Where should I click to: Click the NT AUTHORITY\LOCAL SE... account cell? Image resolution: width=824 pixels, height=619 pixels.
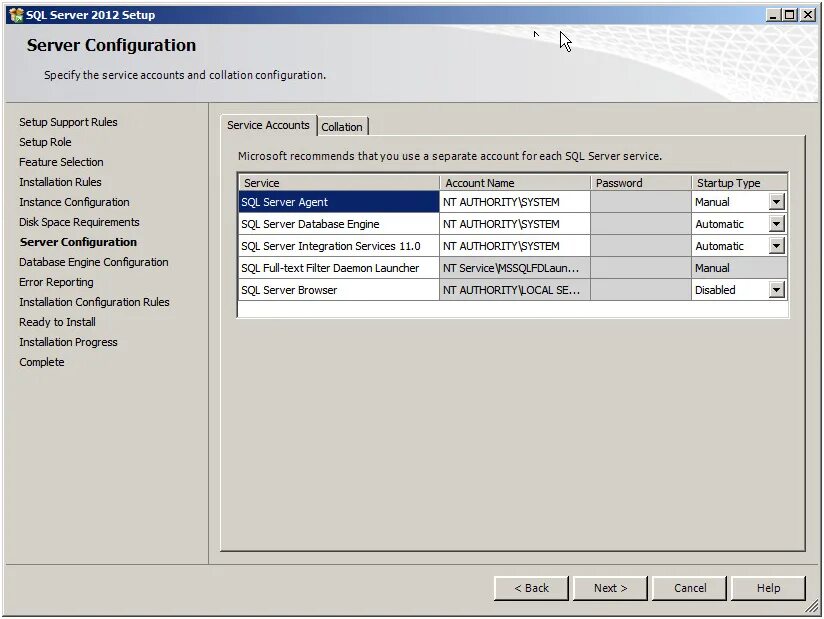point(514,290)
